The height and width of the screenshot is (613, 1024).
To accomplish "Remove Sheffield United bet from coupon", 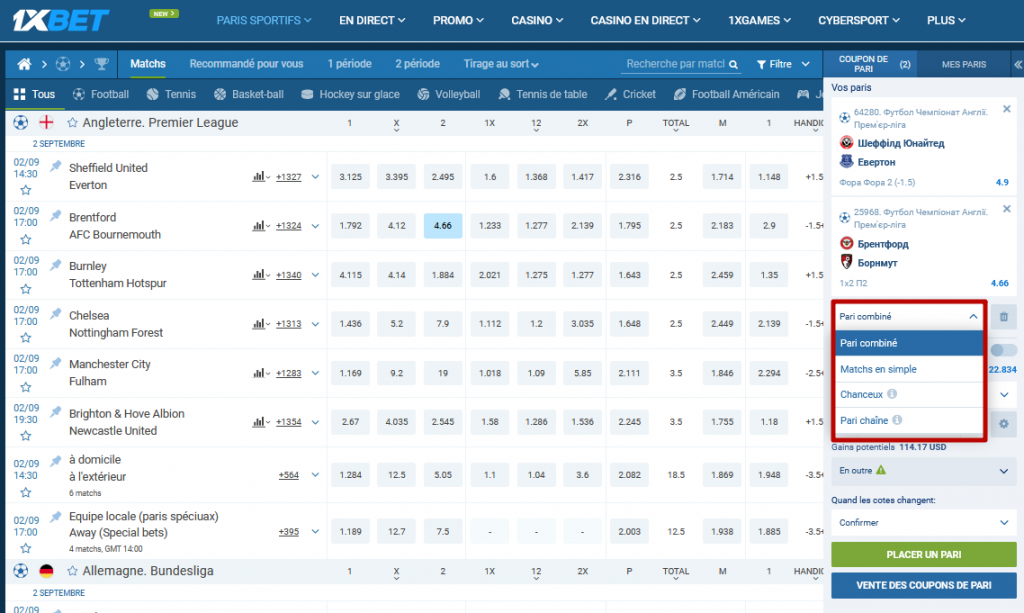I will pos(1006,109).
